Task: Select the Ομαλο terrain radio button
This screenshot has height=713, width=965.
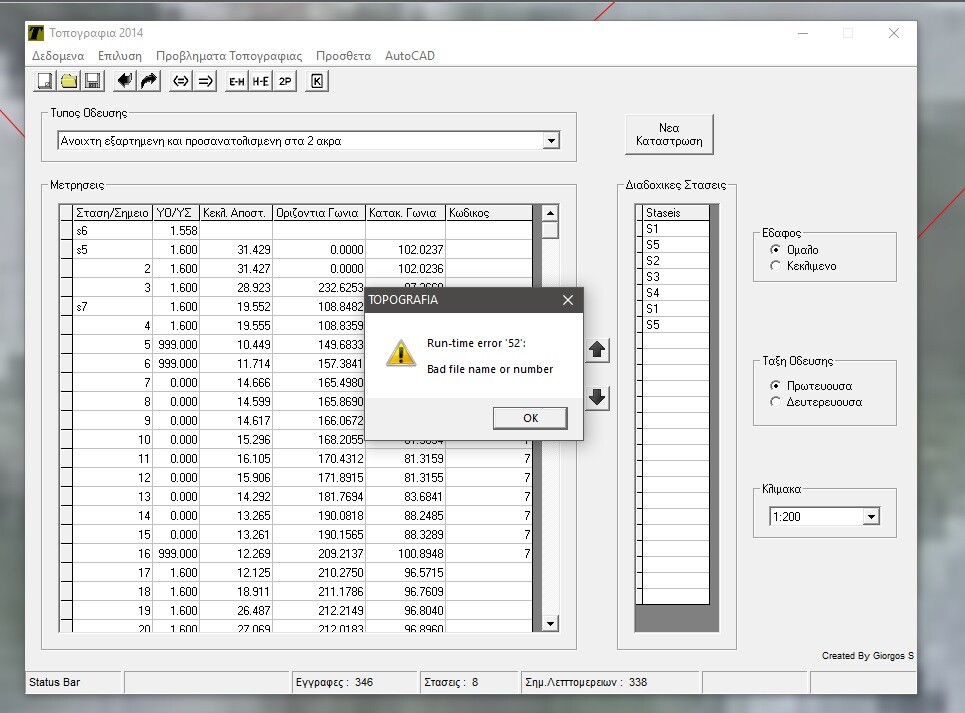Action: [775, 250]
